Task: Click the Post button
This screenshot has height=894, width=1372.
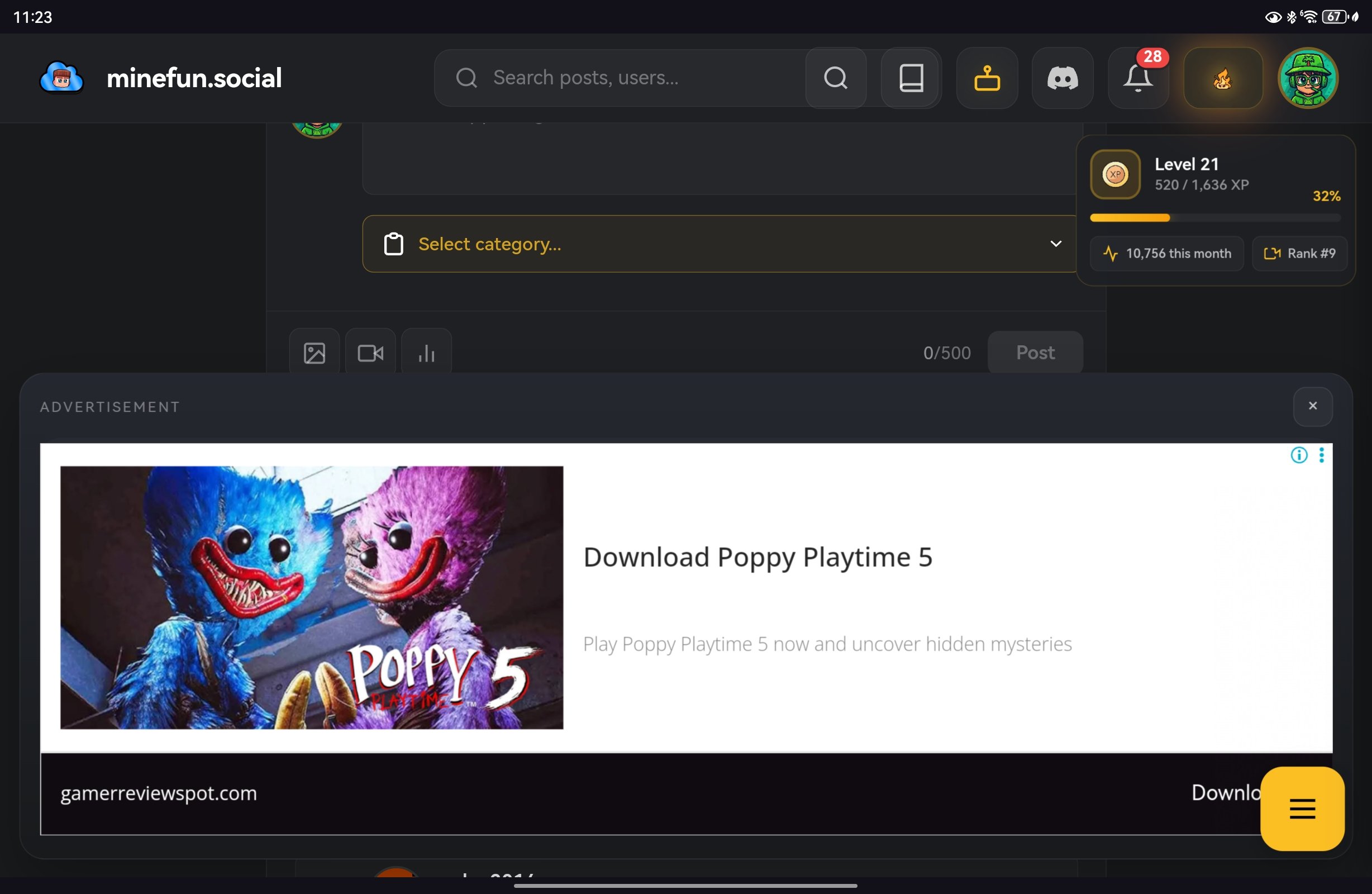Action: [x=1035, y=353]
